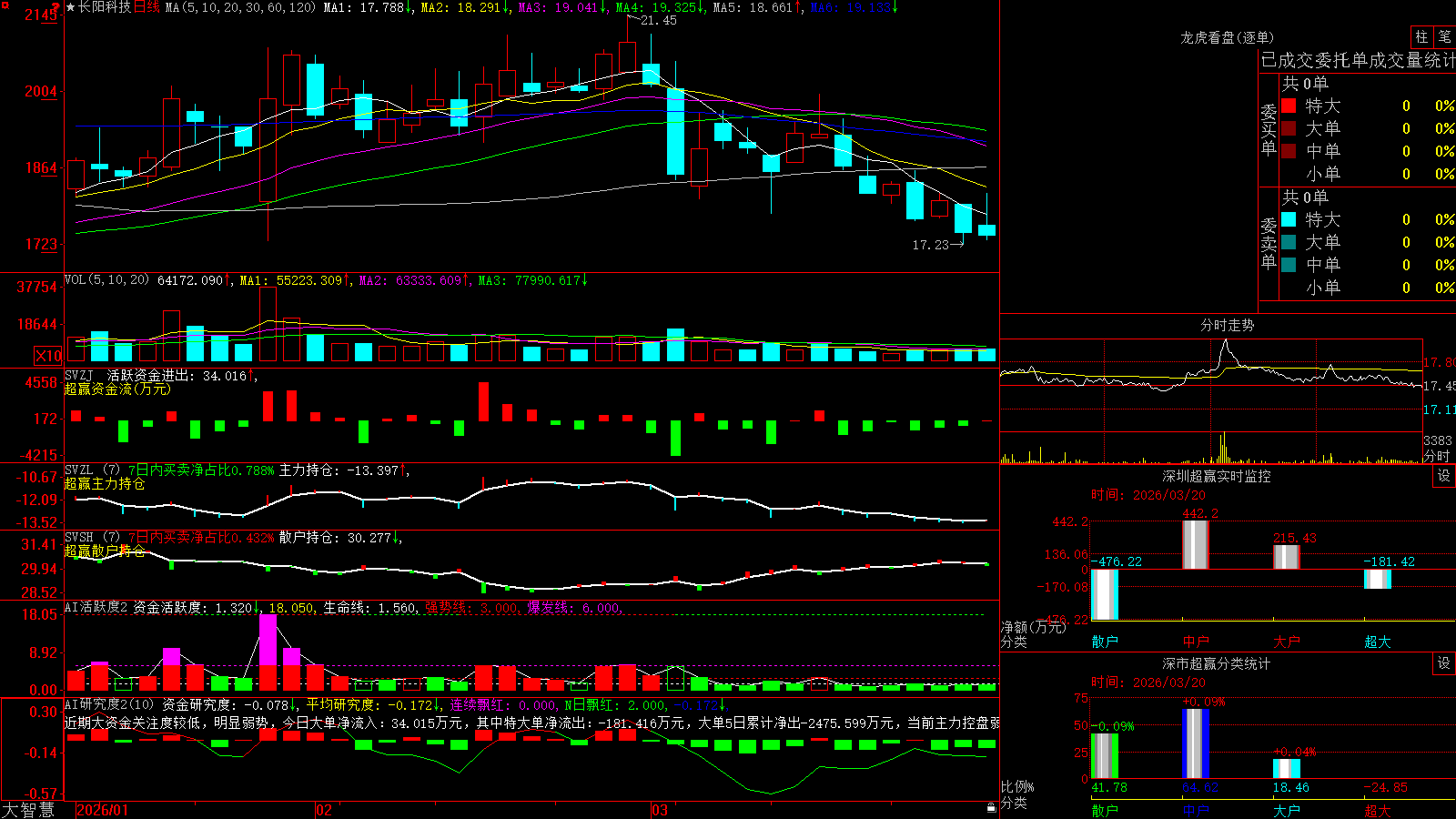Click the MA5: 18.661 value

click(753, 7)
